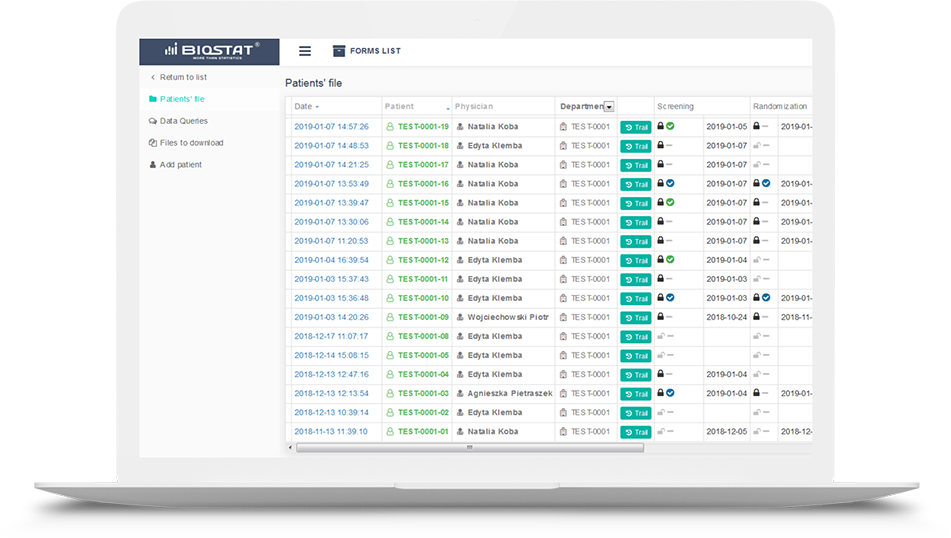951x538 pixels.
Task: Click Trail button for TEST-0001-19
Action: [636, 127]
